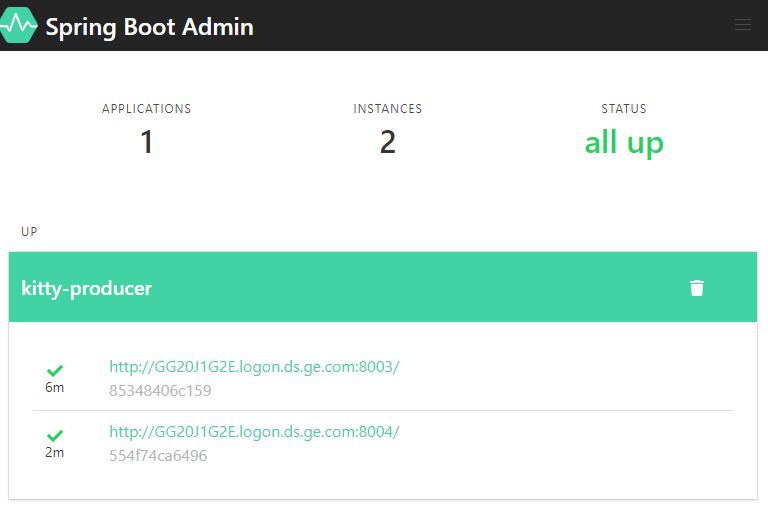Screen dimensions: 768x509
Task: Open the port 8004 instance link
Action: [x=254, y=432]
